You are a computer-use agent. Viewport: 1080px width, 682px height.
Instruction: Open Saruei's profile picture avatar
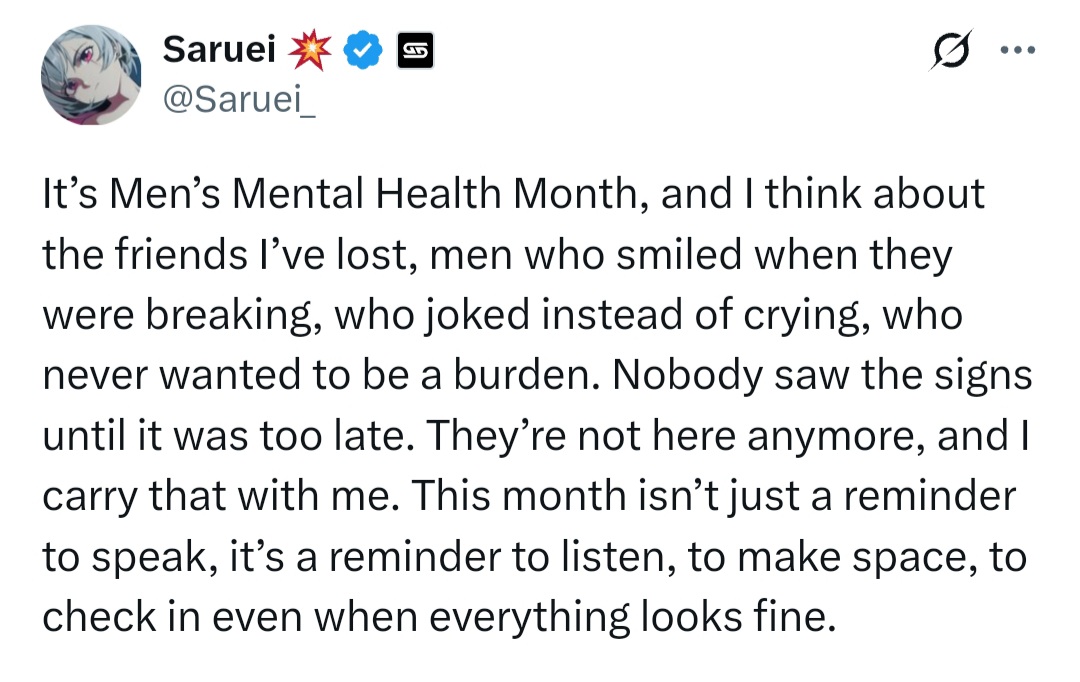(x=91, y=75)
